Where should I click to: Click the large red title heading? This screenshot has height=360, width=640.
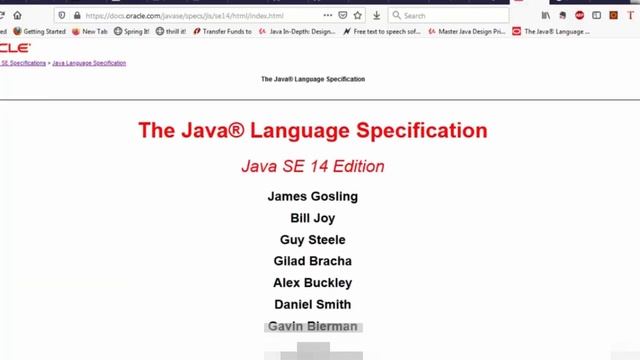click(x=313, y=131)
